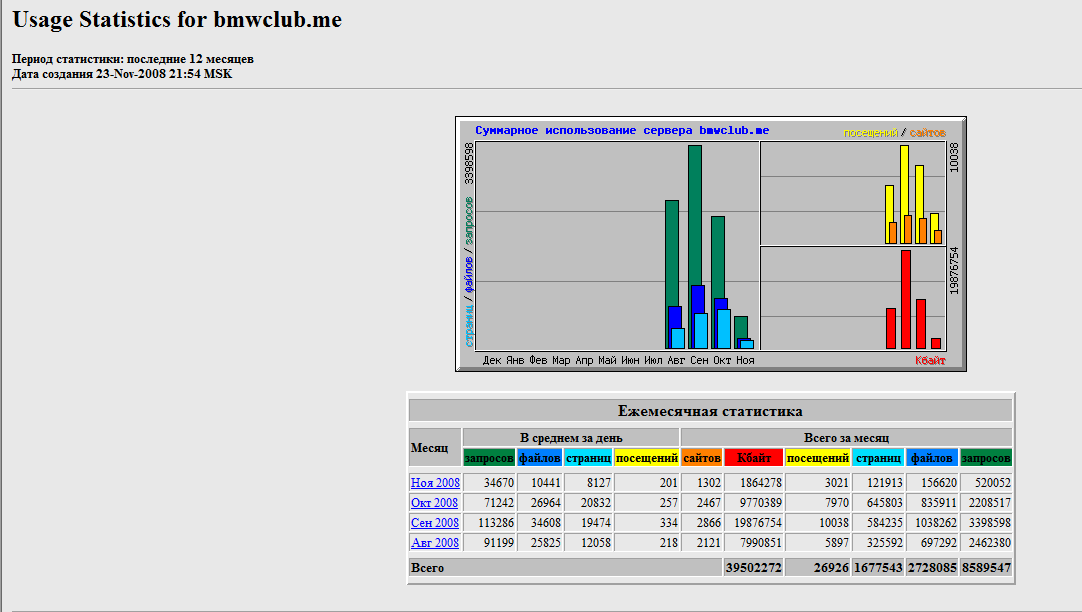The height and width of the screenshot is (612, 1082).
Task: Click the red Кбайт column header
Action: pos(753,458)
